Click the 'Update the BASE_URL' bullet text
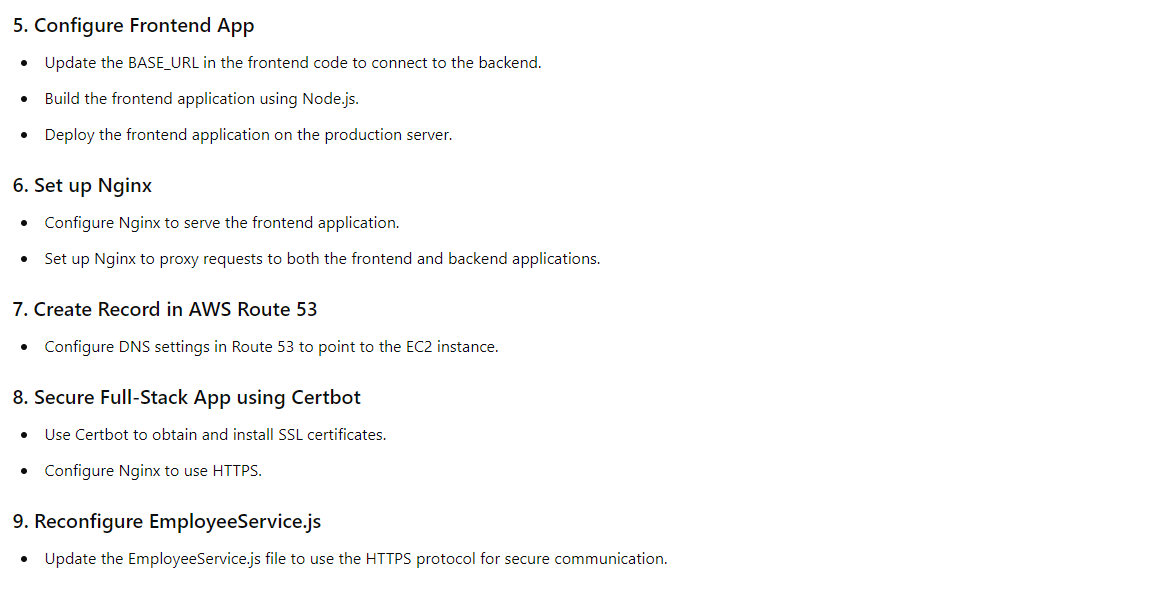Screen dimensions: 1159x595 click(x=293, y=63)
